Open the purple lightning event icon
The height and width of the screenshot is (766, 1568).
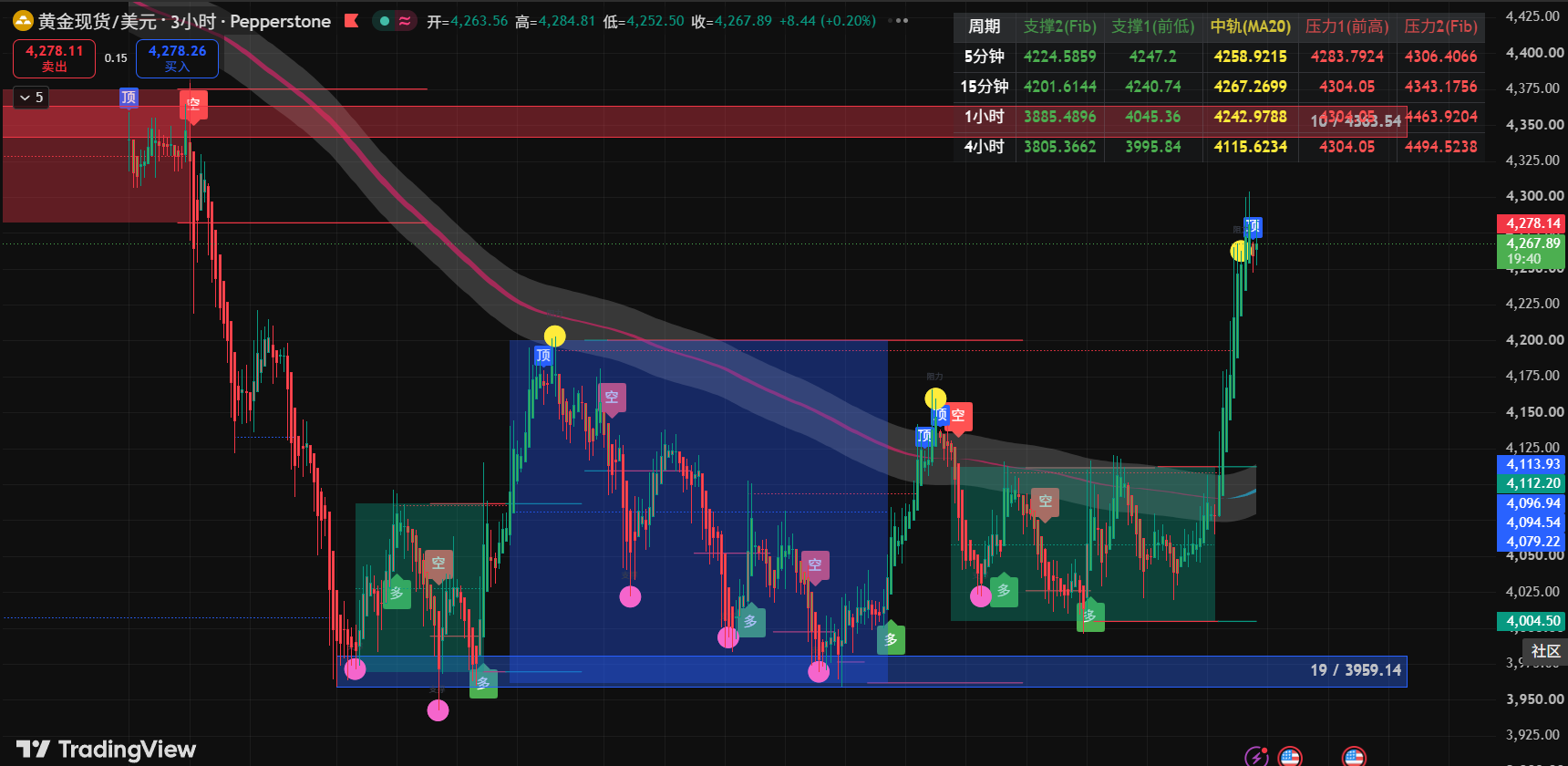tap(1256, 755)
